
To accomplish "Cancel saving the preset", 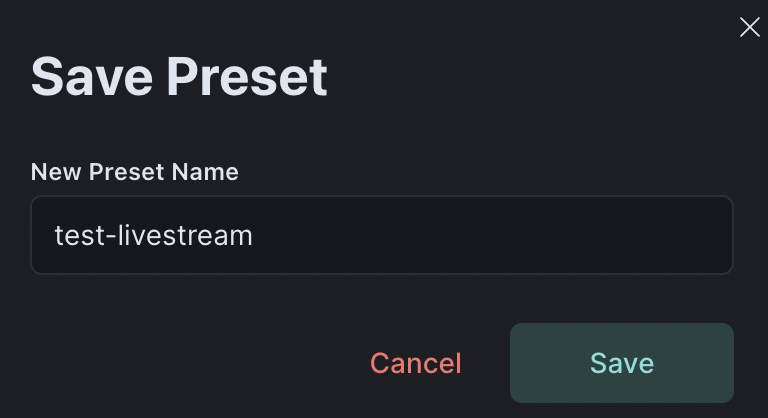I will (x=415, y=363).
